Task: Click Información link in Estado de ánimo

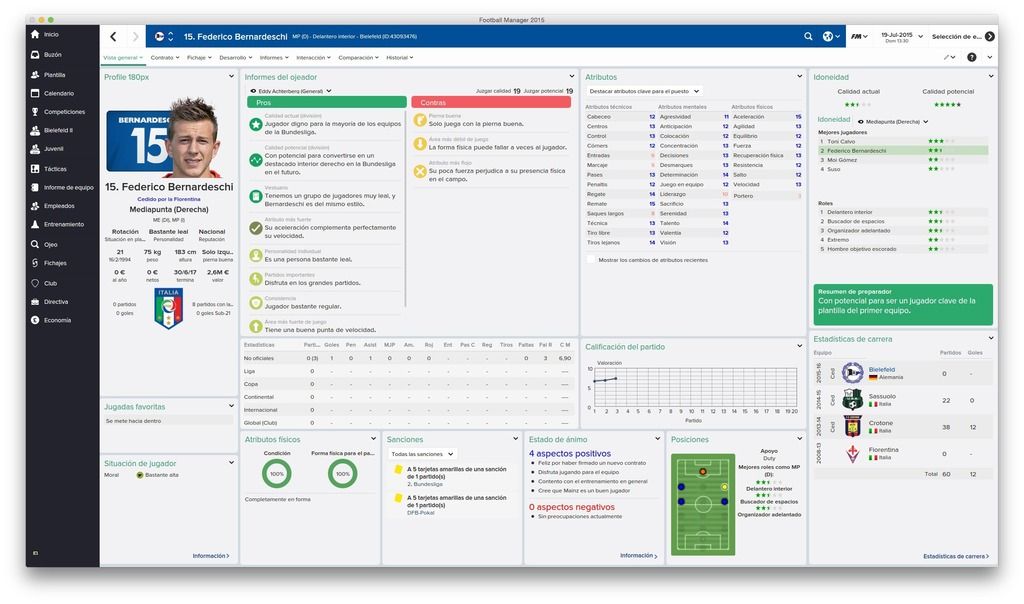Action: click(x=638, y=556)
